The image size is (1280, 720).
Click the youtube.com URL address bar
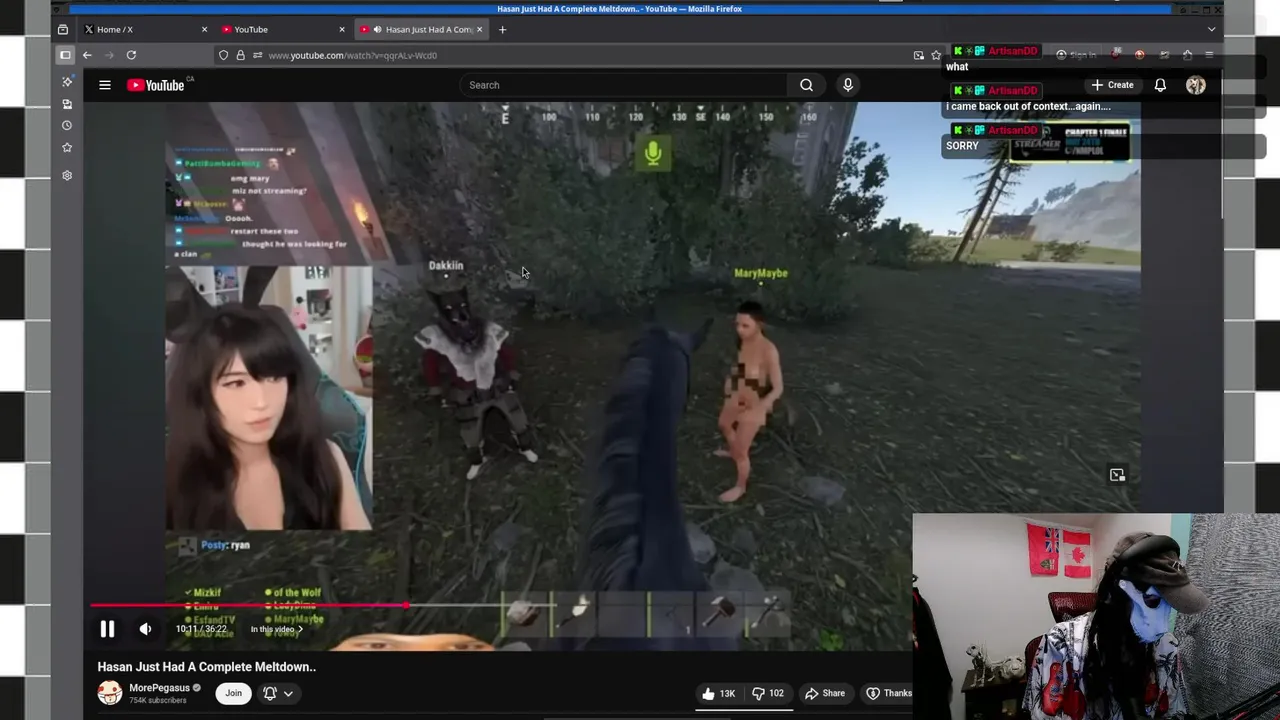pos(580,55)
